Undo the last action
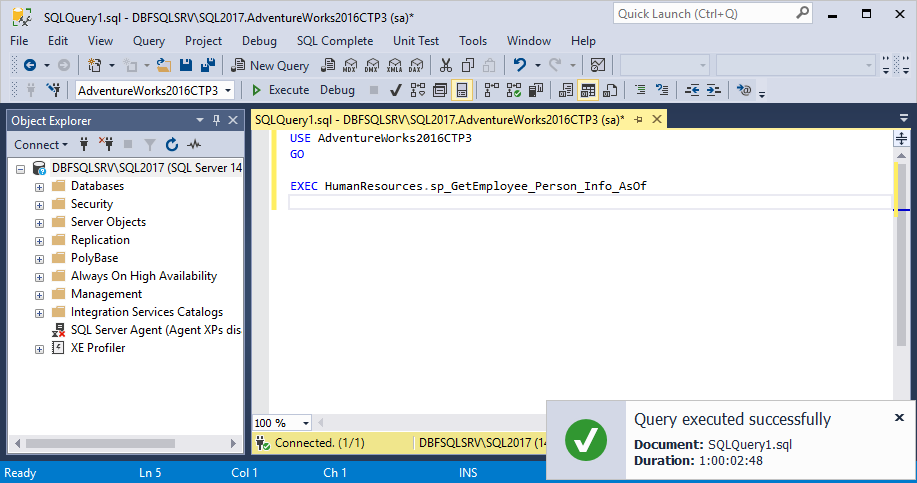This screenshot has height=483, width=917. click(519, 65)
